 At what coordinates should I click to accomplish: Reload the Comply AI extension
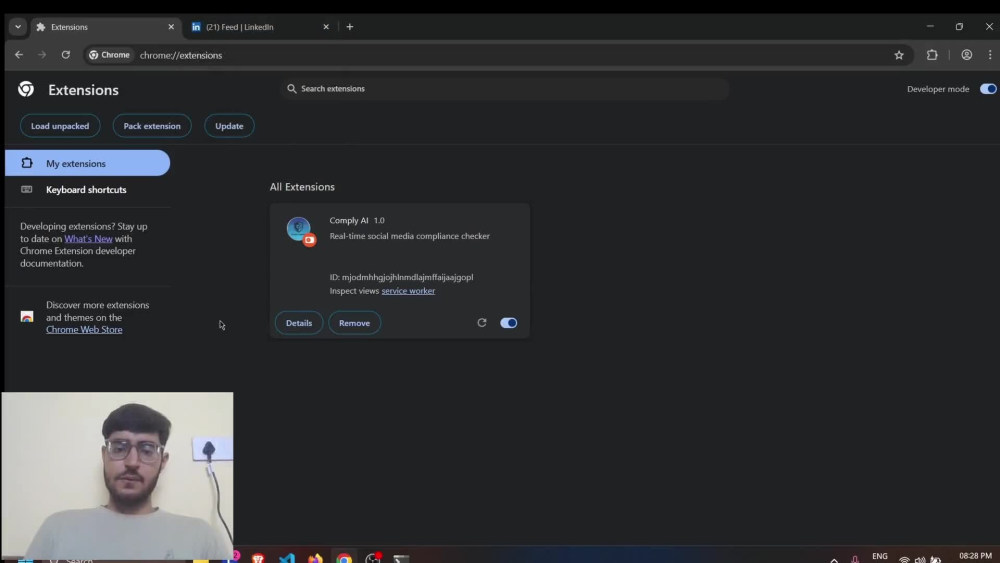pos(482,323)
